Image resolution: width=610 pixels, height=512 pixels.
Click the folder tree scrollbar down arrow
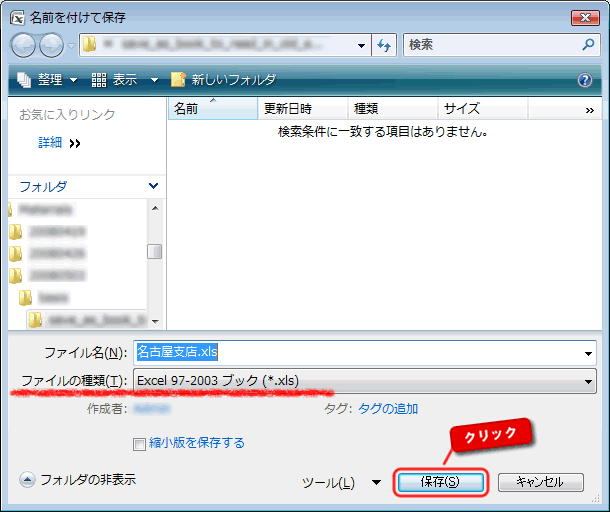(155, 321)
